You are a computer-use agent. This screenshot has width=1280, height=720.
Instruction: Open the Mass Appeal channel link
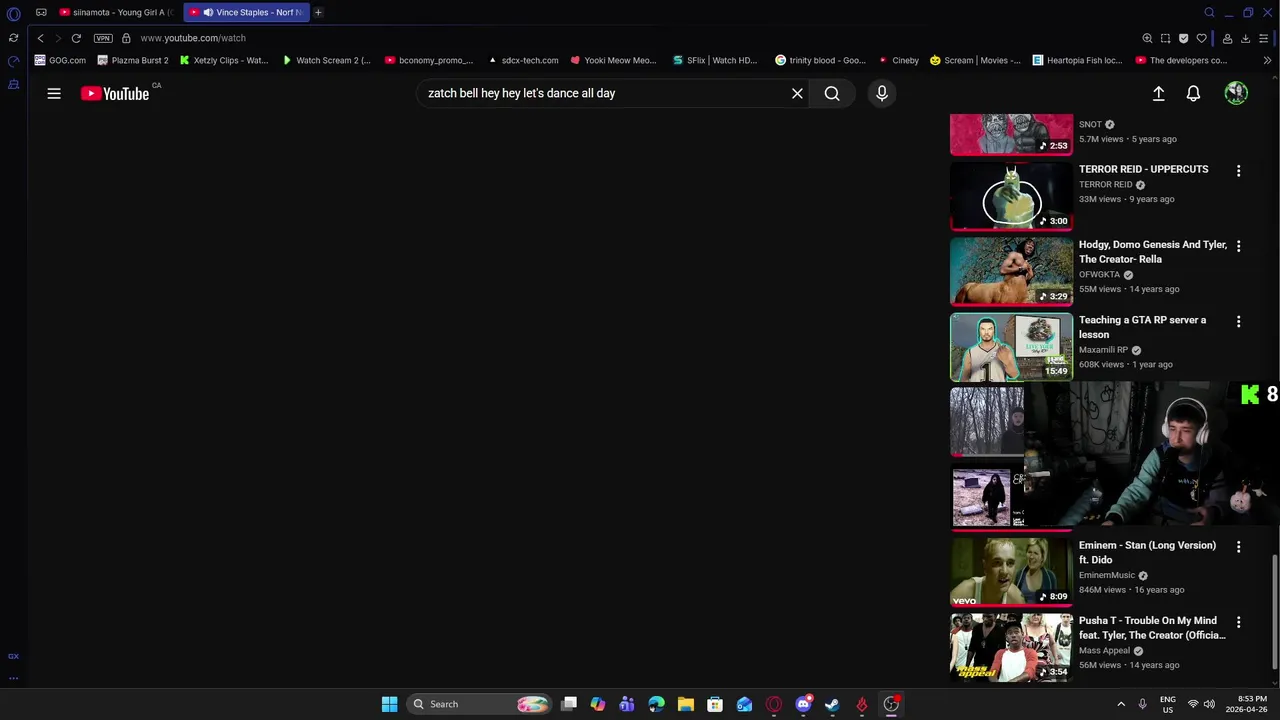point(1104,650)
